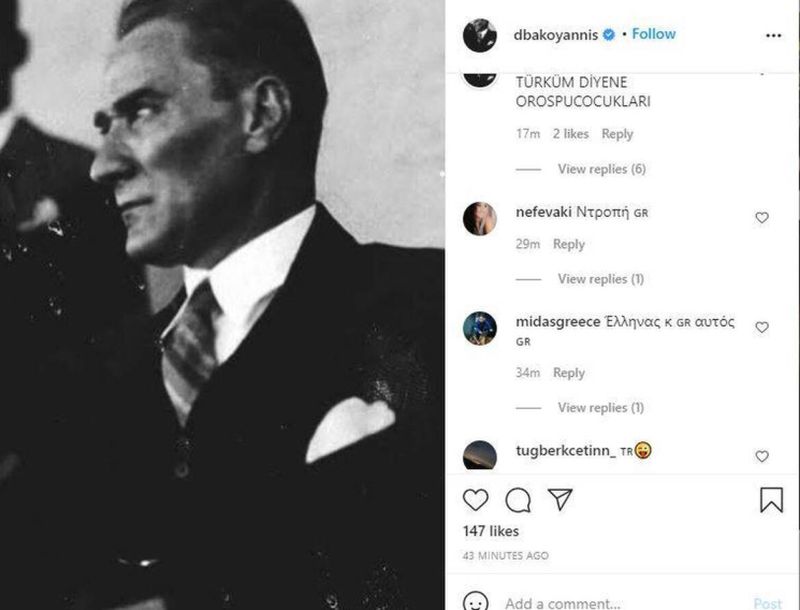Reply to midasgreece's comment
800x610 pixels.
[x=569, y=373]
